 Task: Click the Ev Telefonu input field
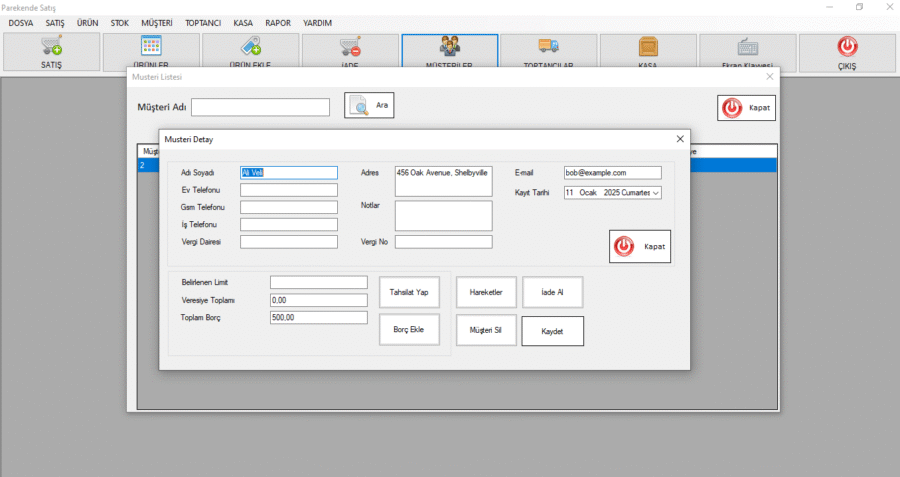pyautogui.click(x=289, y=190)
